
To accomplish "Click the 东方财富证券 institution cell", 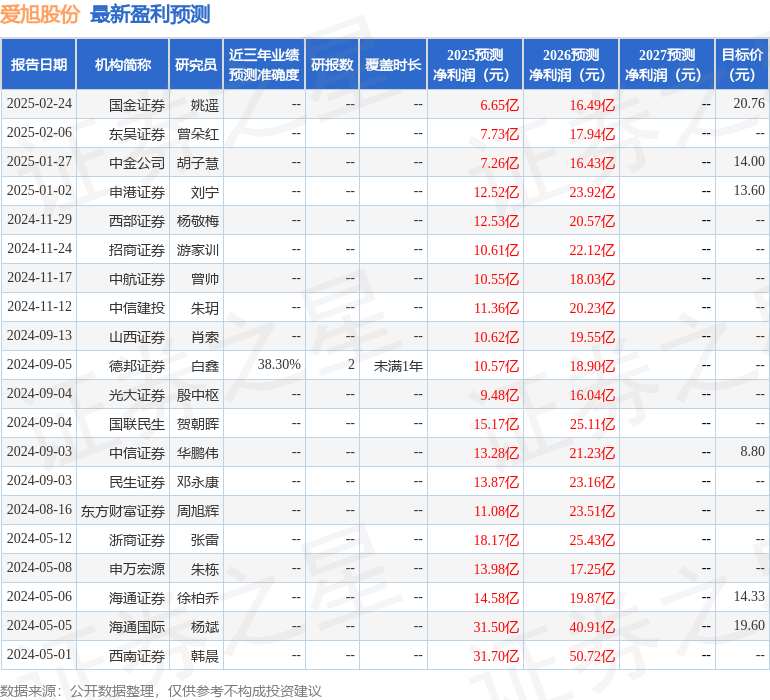I will point(123,511).
